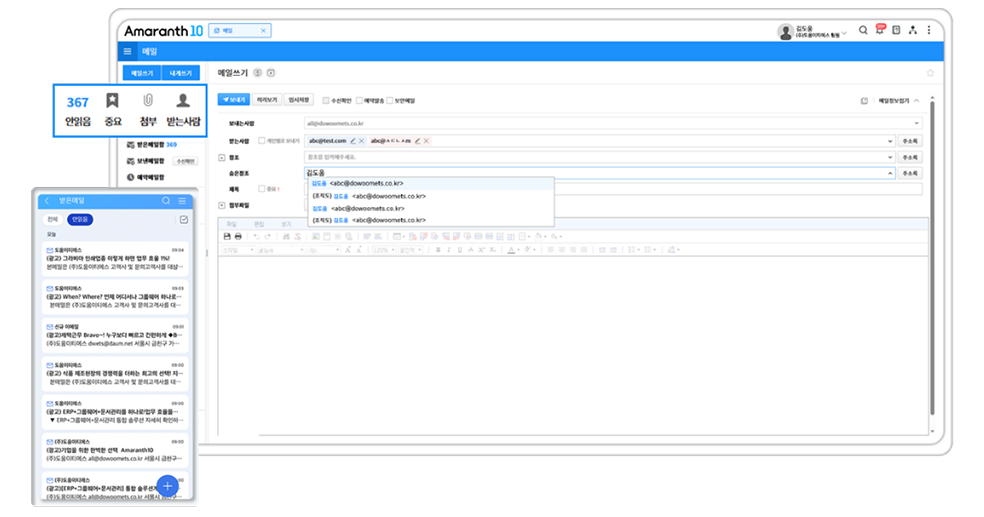This screenshot has height=517, width=984.
Task: Switch to the 메일쓰기 sidebar tab
Action: (x=142, y=73)
